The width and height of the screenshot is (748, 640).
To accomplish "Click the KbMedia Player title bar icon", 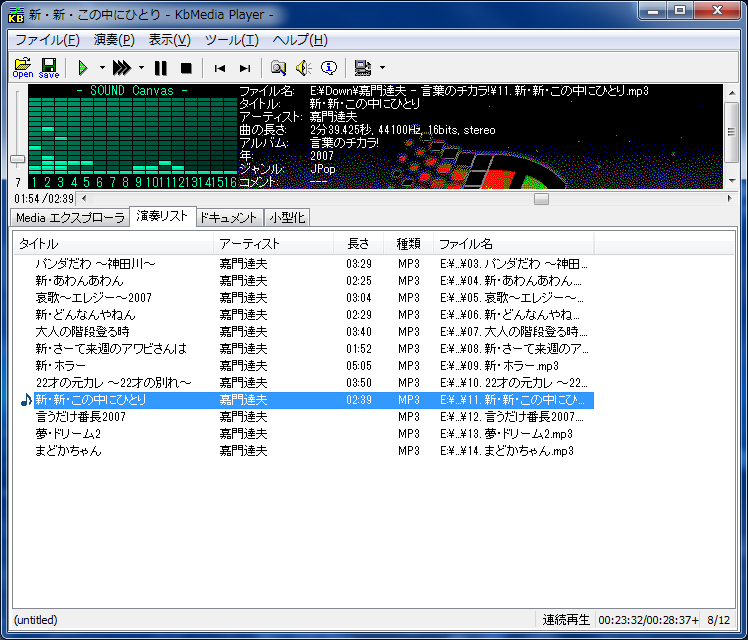I will pos(16,14).
